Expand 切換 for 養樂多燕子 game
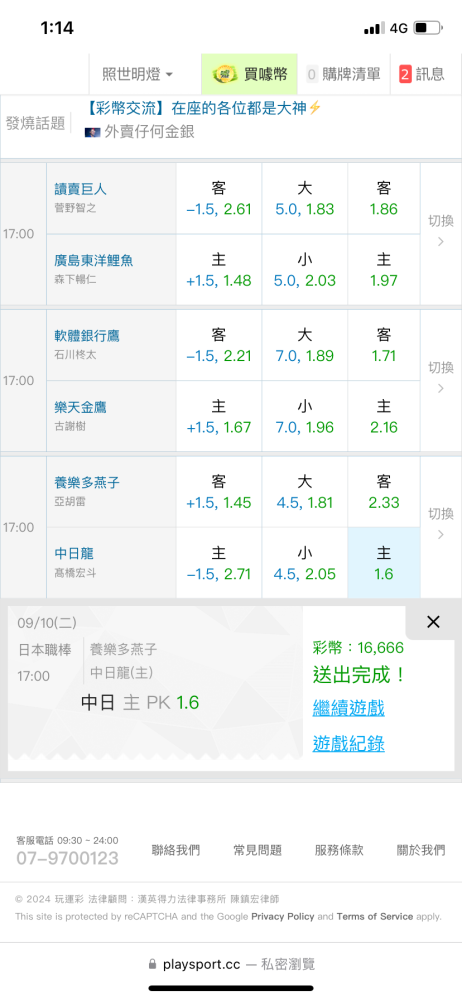Viewport: 462px width, 1000px height. [440, 524]
